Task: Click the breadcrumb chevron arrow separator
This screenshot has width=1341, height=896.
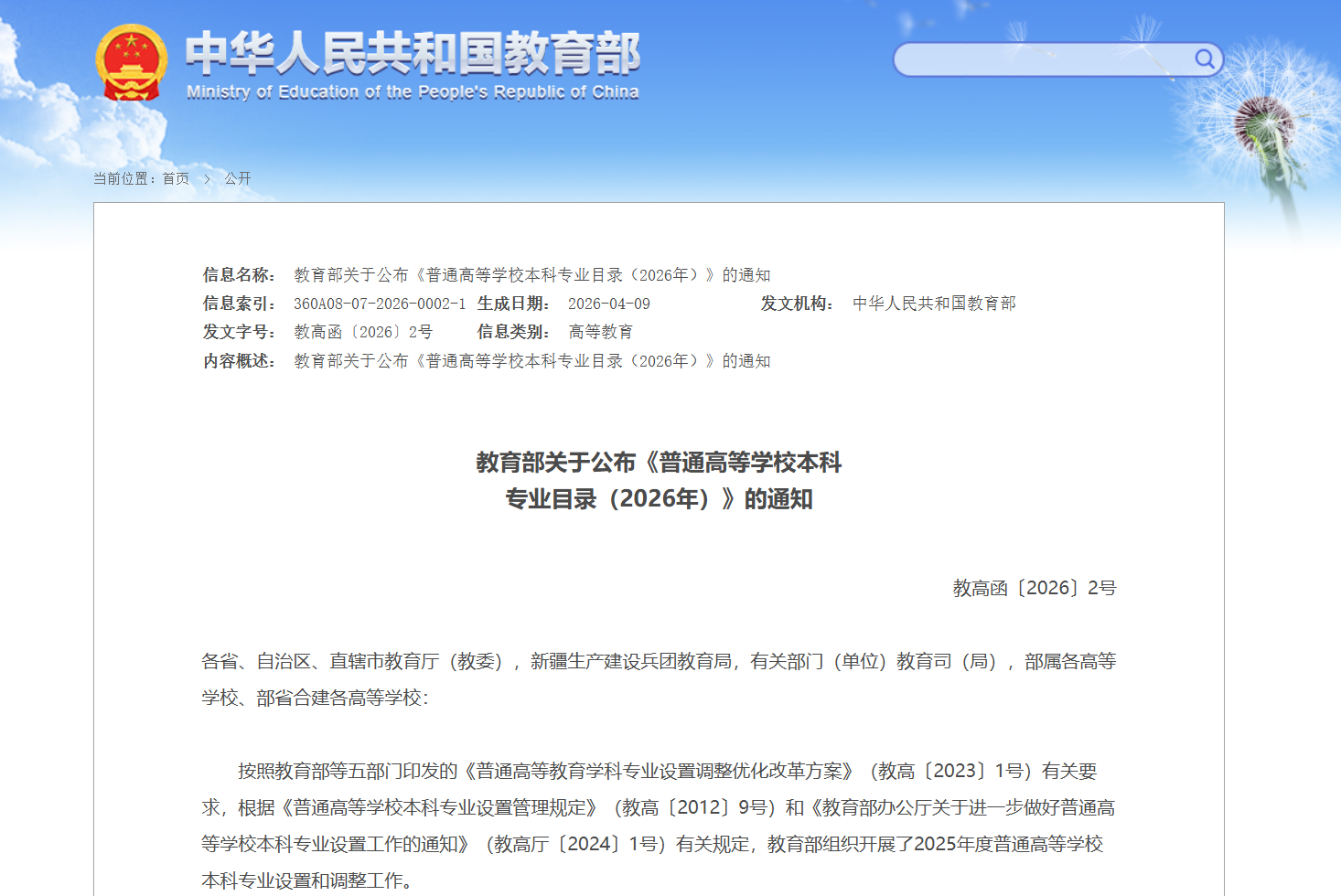Action: pyautogui.click(x=208, y=178)
